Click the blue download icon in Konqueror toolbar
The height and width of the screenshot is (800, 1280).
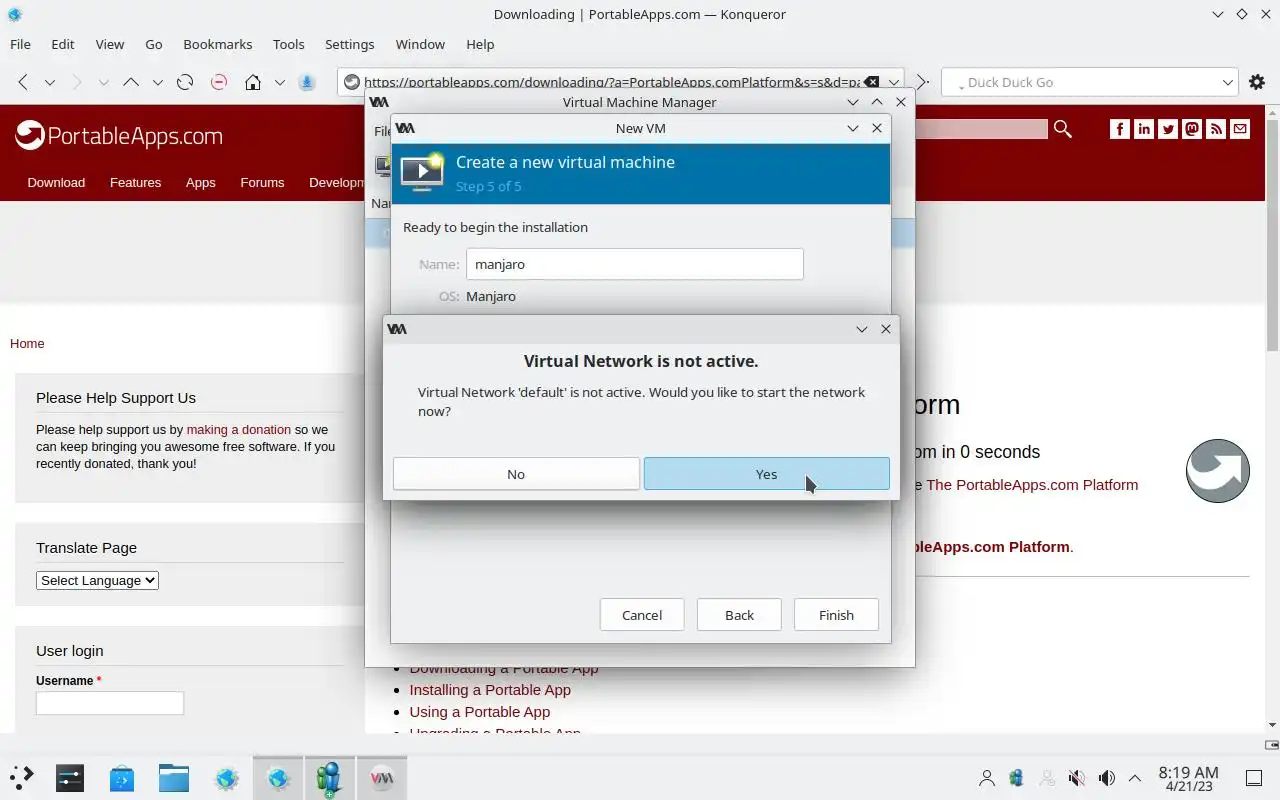point(307,82)
